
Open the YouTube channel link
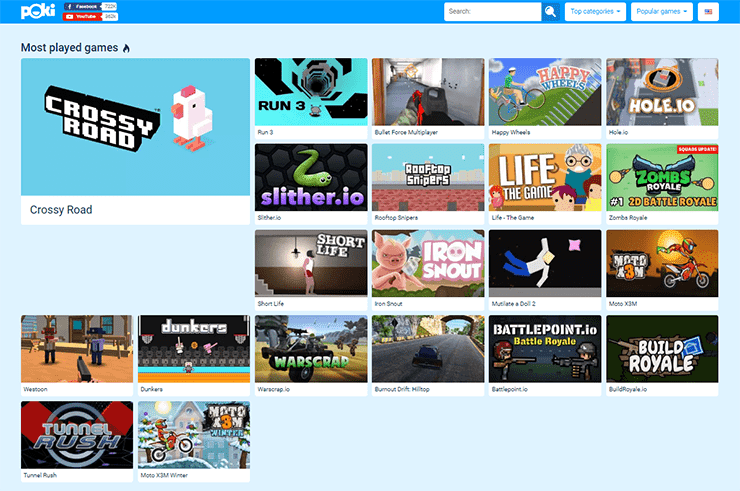click(x=90, y=17)
